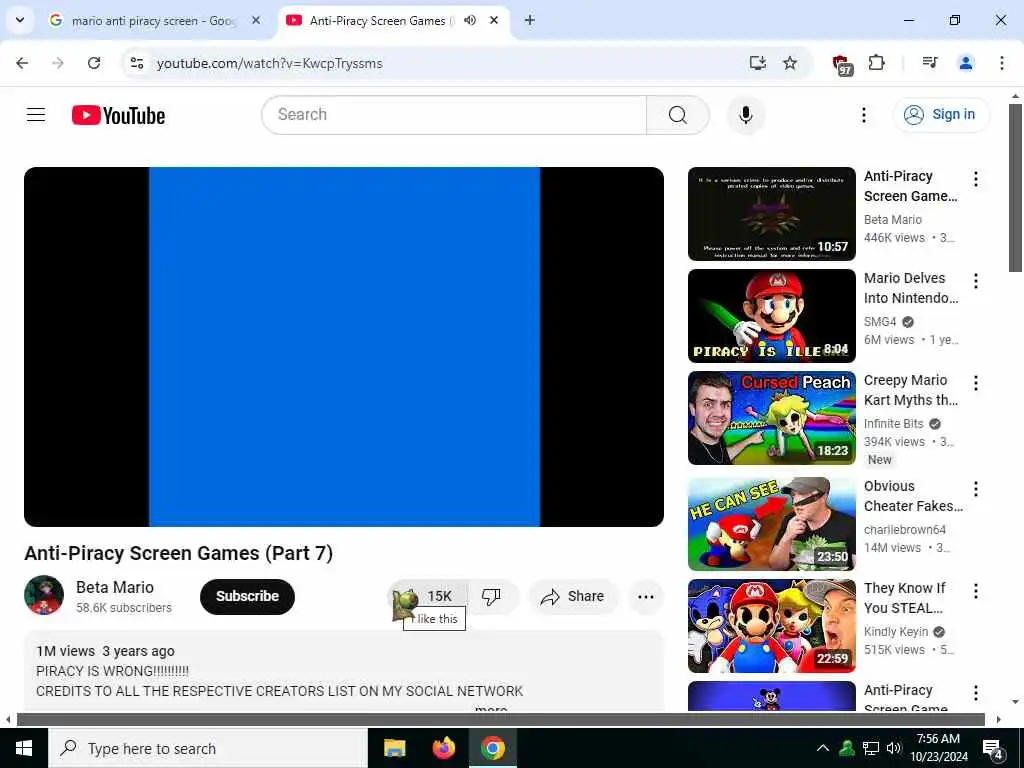Open media controls icon in Chrome toolbar
The width and height of the screenshot is (1024, 768).
pos(930,63)
